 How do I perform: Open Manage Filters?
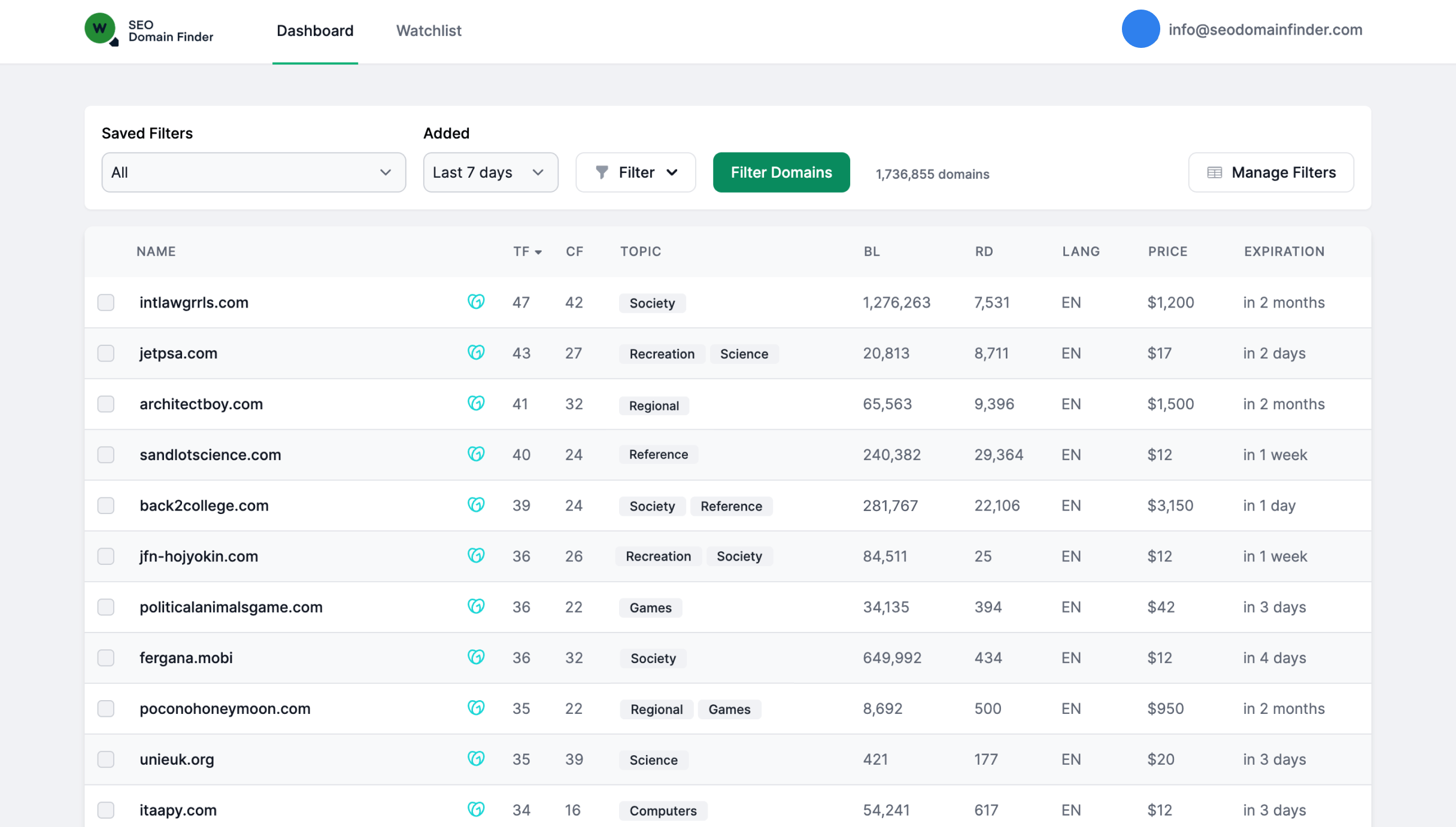pyautogui.click(x=1271, y=172)
